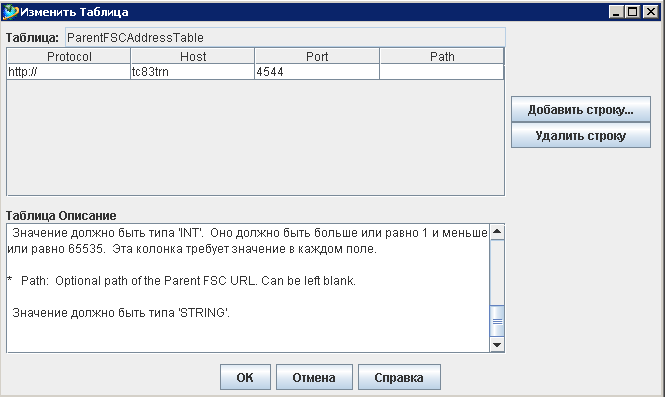Cancel the dialog with 'Отмена'

[x=314, y=377]
